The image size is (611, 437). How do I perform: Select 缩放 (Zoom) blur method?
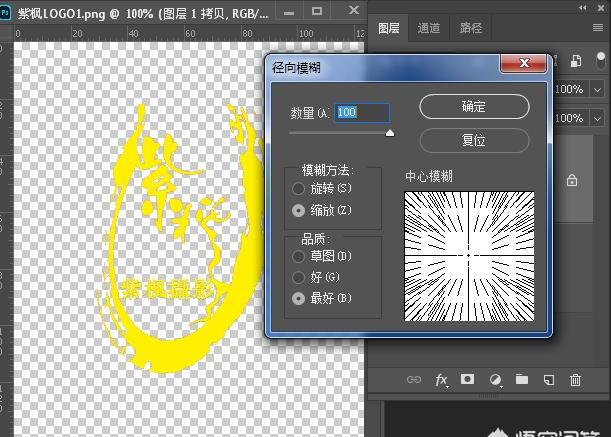coord(298,211)
